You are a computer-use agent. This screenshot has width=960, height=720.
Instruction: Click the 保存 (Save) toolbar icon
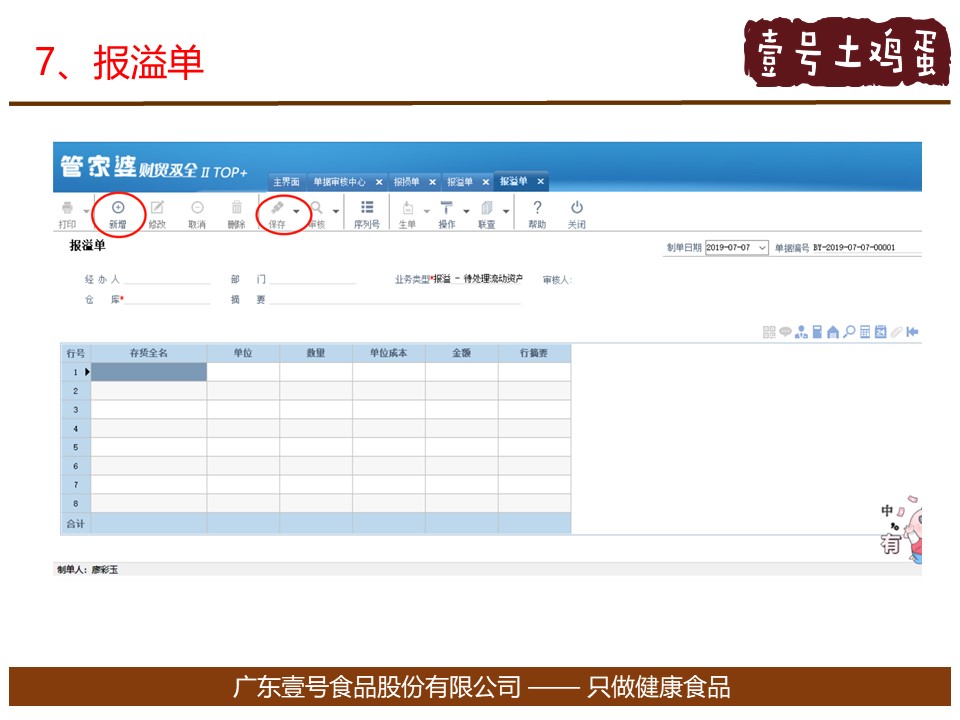point(277,208)
